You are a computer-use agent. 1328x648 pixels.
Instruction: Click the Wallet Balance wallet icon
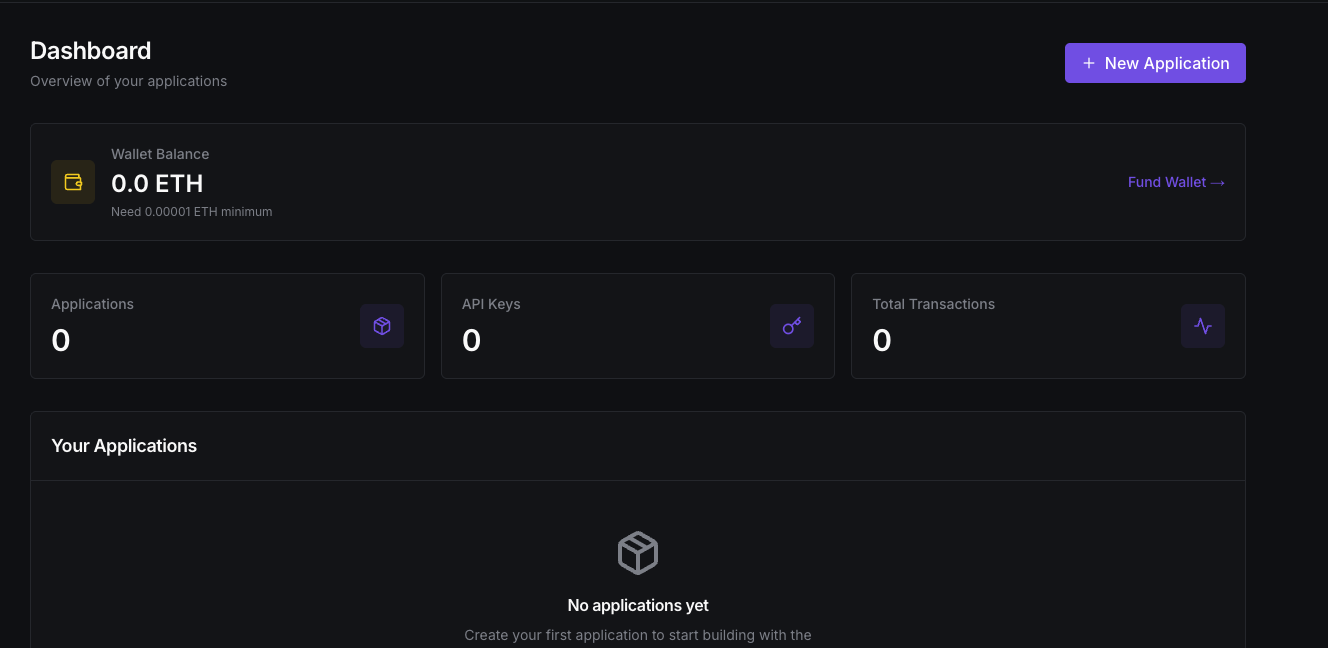point(72,182)
